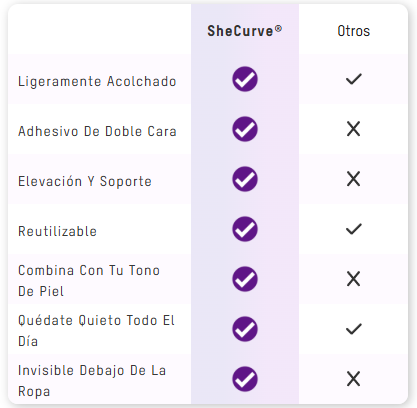Image resolution: width=417 pixels, height=408 pixels.
Task: Click the purple checkmark for Adhesivo De Doble Cara
Action: point(245,129)
